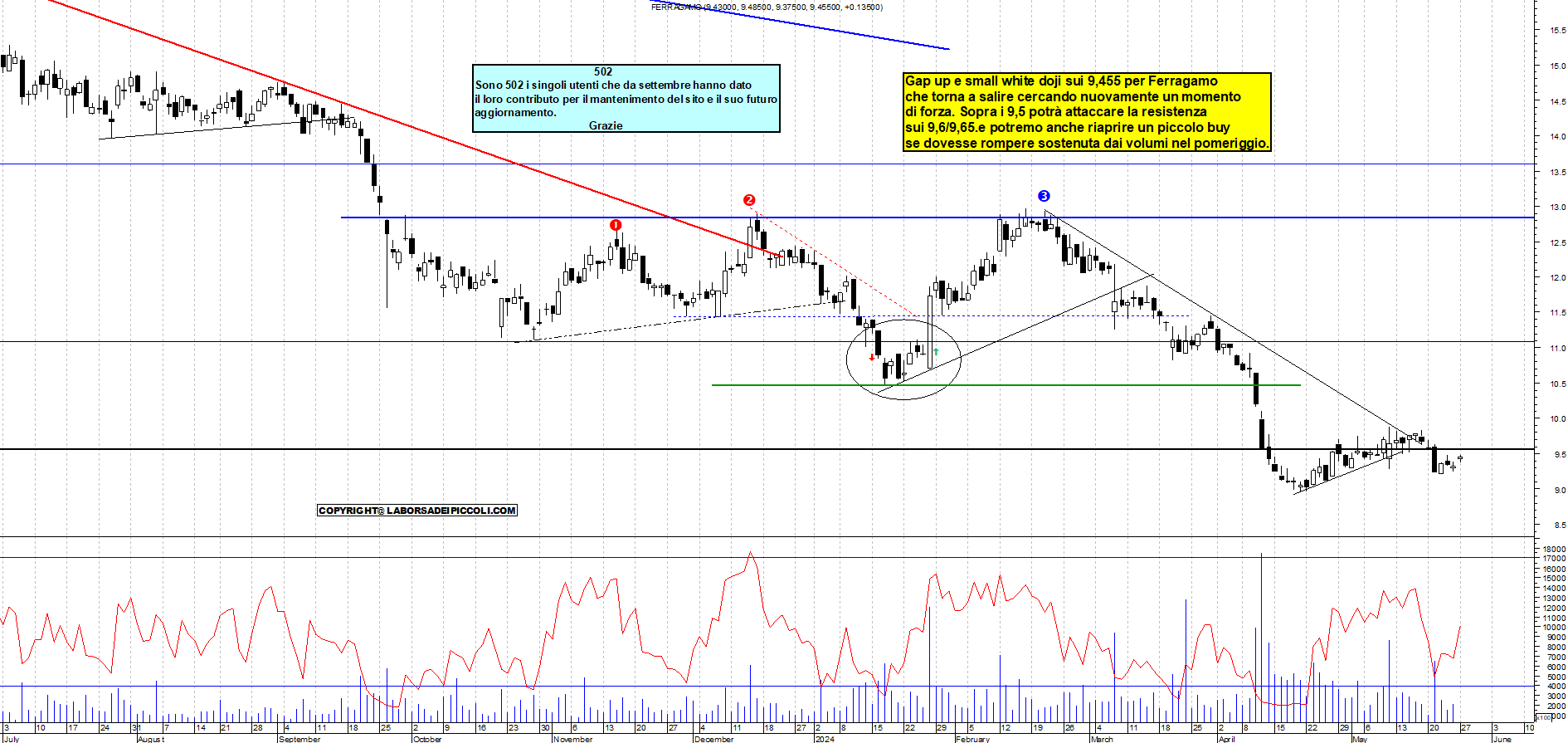Click the 'Grazie' text in the cyan box
This screenshot has height=743, width=1568.
(606, 125)
